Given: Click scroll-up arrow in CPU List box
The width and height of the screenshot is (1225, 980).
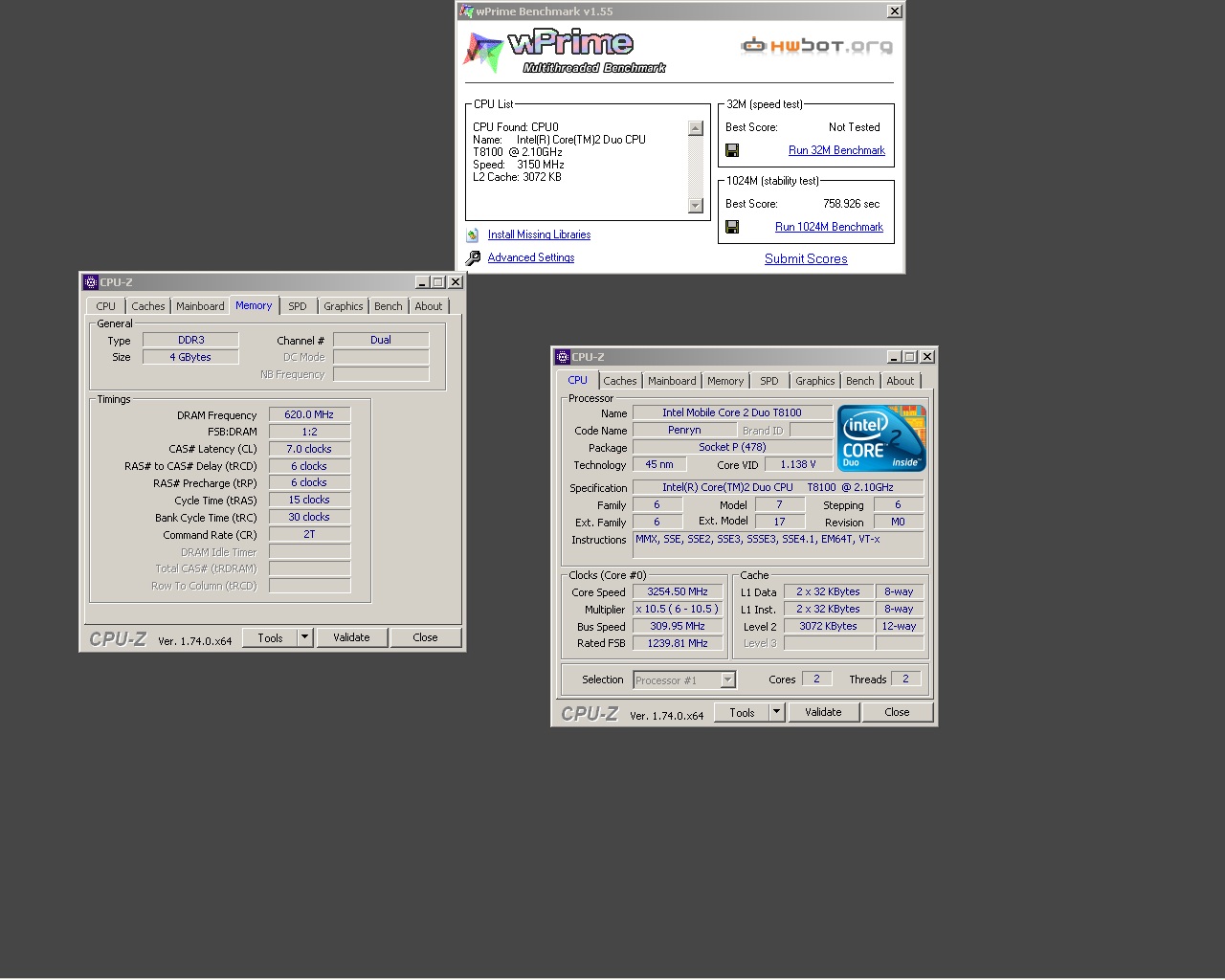Looking at the screenshot, I should [x=696, y=128].
